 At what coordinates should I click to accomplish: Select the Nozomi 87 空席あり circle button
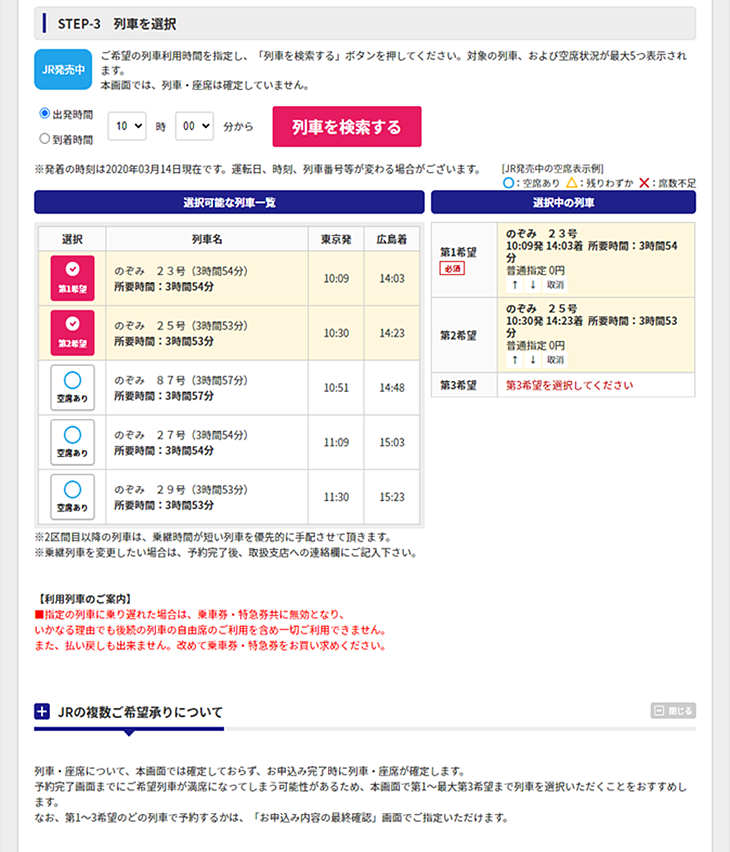click(72, 387)
